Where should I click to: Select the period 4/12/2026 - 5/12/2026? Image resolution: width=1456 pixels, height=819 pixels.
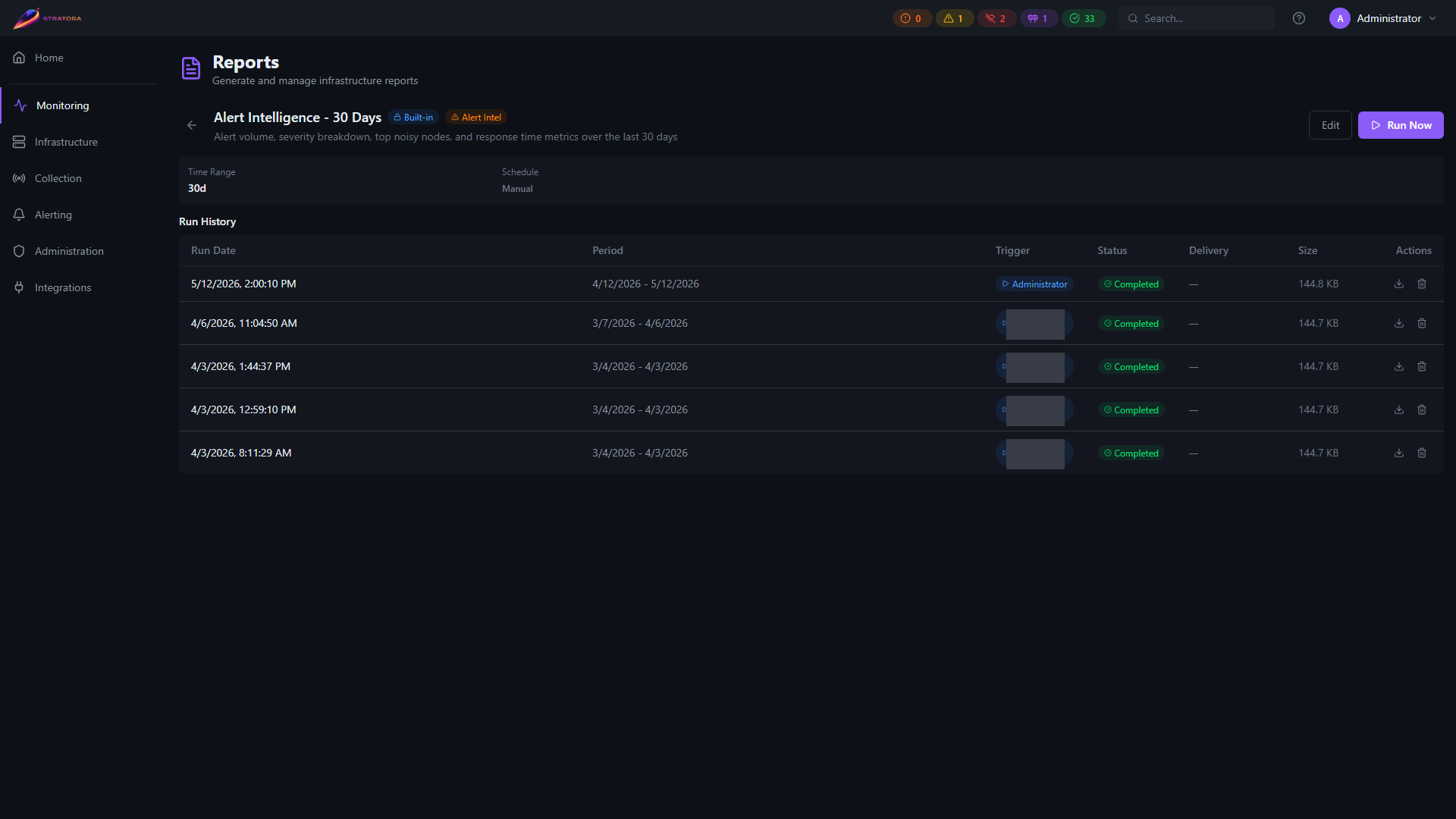(645, 284)
